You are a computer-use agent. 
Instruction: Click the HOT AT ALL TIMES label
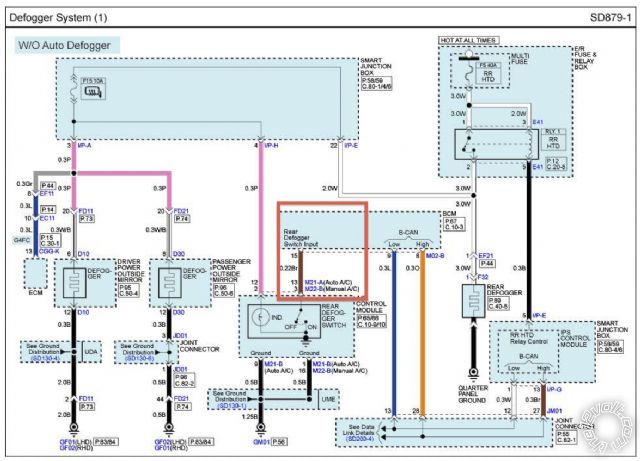468,40
